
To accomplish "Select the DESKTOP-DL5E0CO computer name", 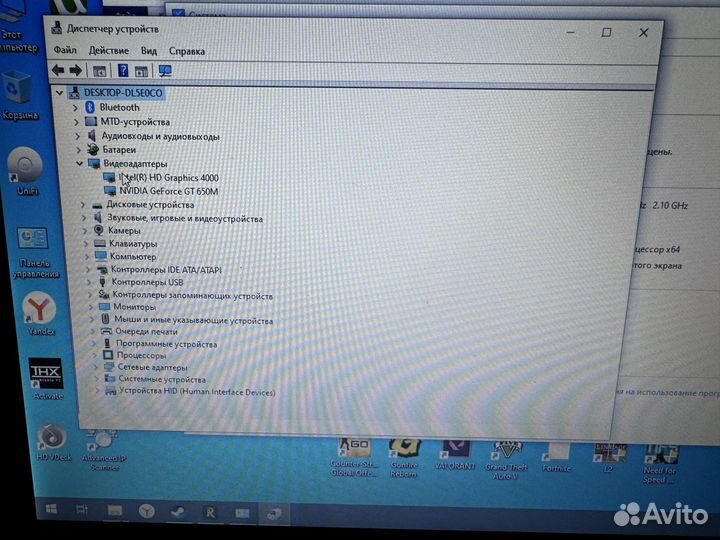I will pos(123,93).
